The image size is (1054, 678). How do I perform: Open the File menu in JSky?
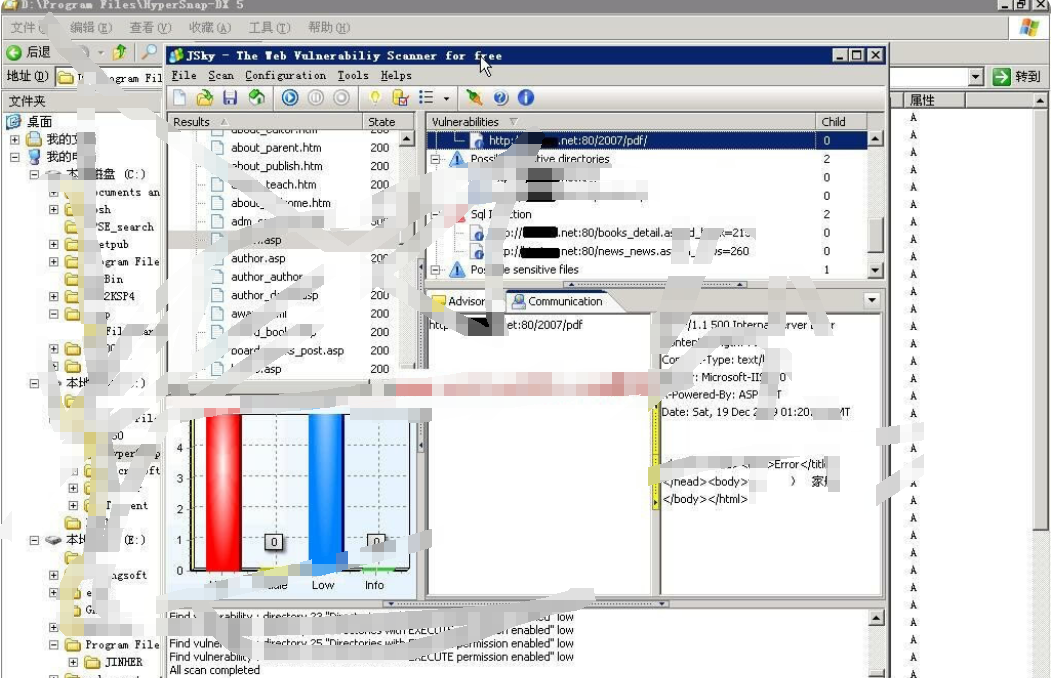184,75
